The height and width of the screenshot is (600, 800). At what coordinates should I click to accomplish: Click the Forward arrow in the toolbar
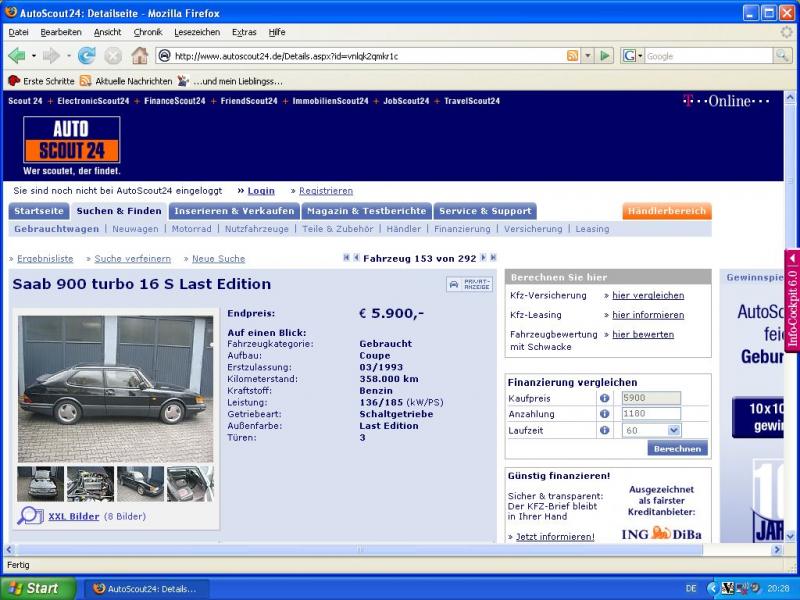coord(51,56)
